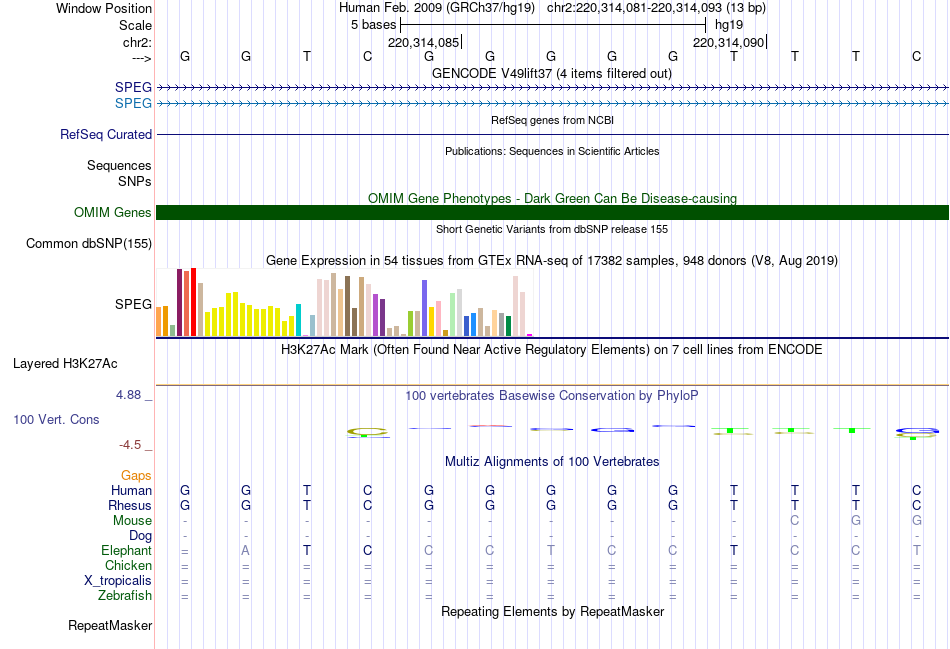Open Publications: Sequences in Scientific Articles title

552,151
